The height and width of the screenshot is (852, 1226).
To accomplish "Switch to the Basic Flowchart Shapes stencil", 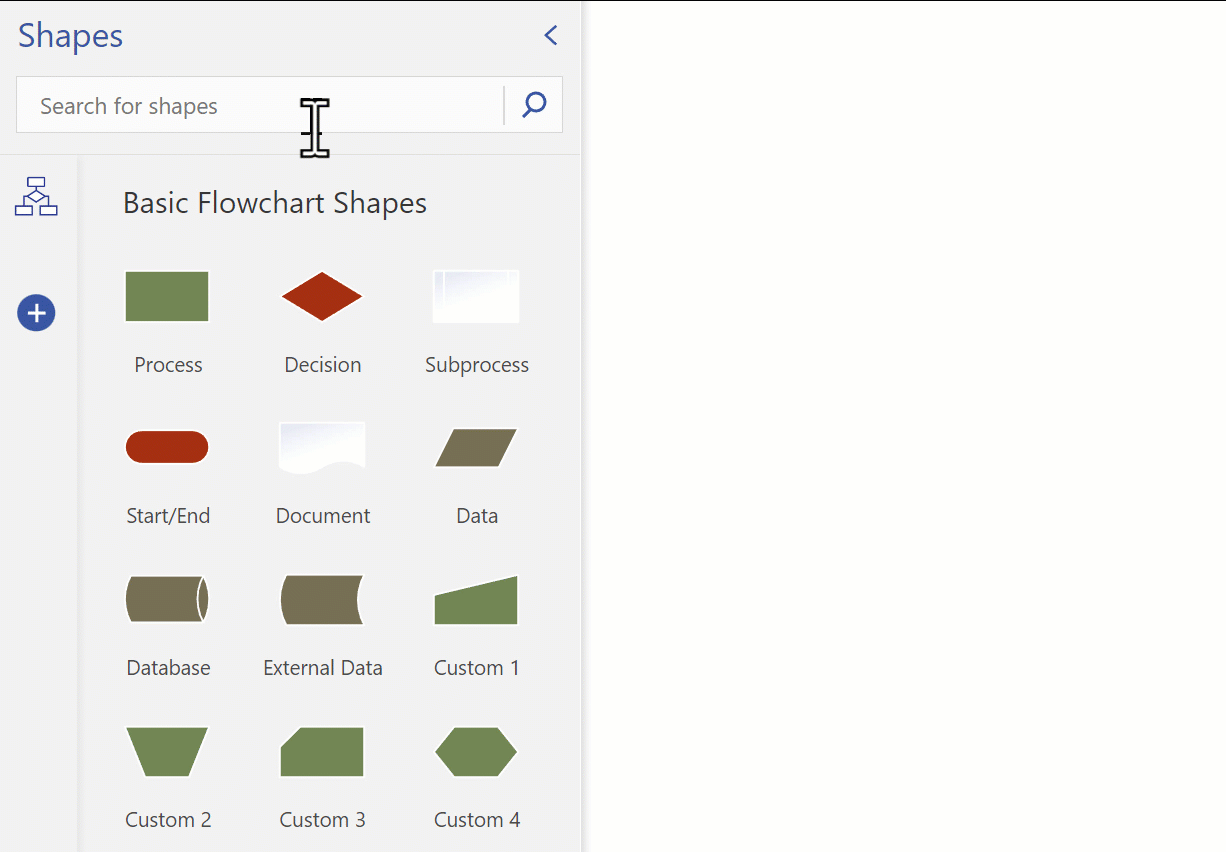I will point(36,197).
